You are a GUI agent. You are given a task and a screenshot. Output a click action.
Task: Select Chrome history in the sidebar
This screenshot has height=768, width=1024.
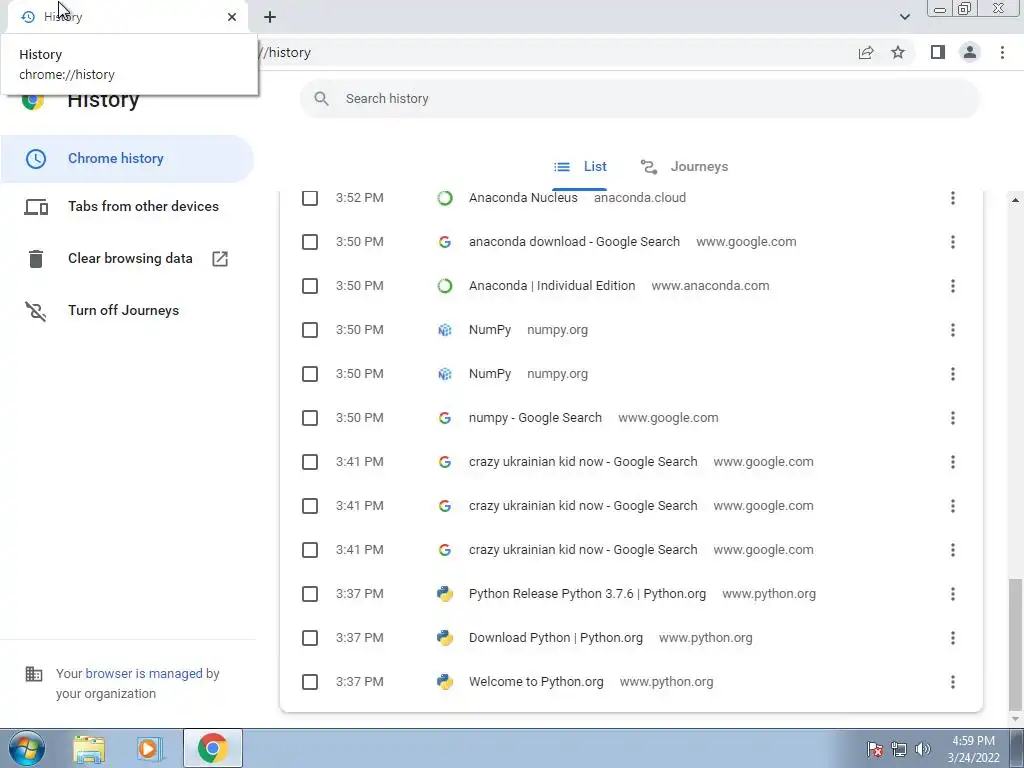pos(127,159)
